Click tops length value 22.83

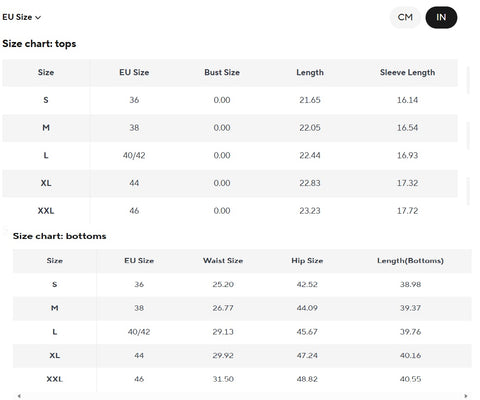coord(310,183)
